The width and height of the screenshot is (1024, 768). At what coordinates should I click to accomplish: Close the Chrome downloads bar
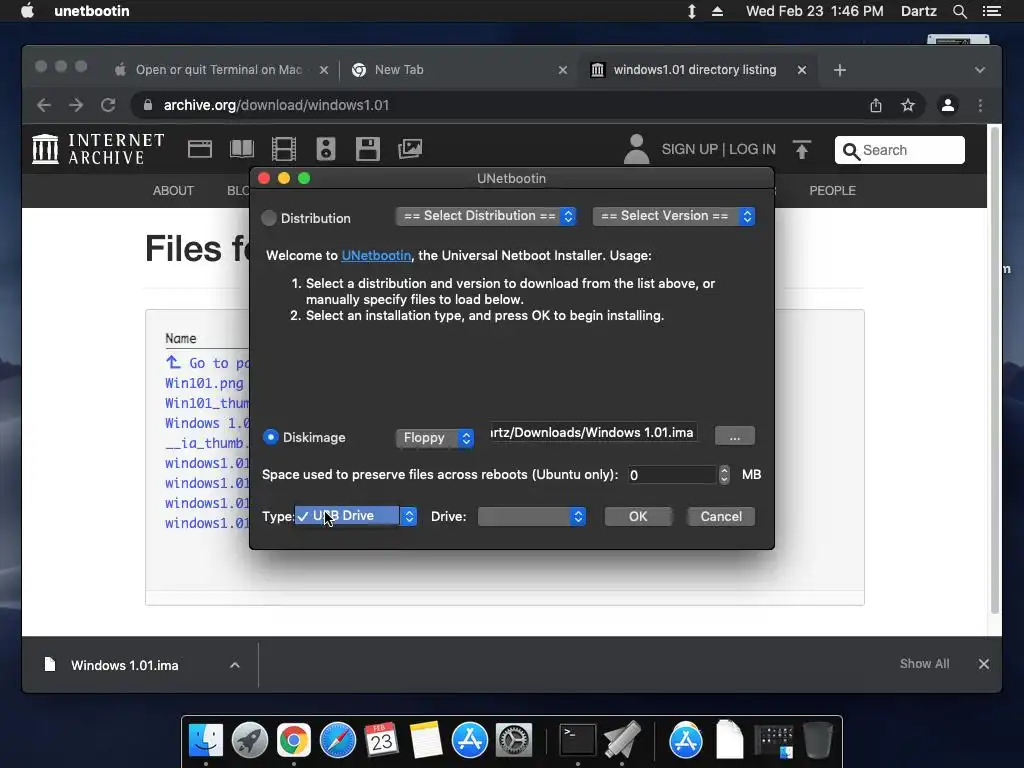pyautogui.click(x=984, y=664)
